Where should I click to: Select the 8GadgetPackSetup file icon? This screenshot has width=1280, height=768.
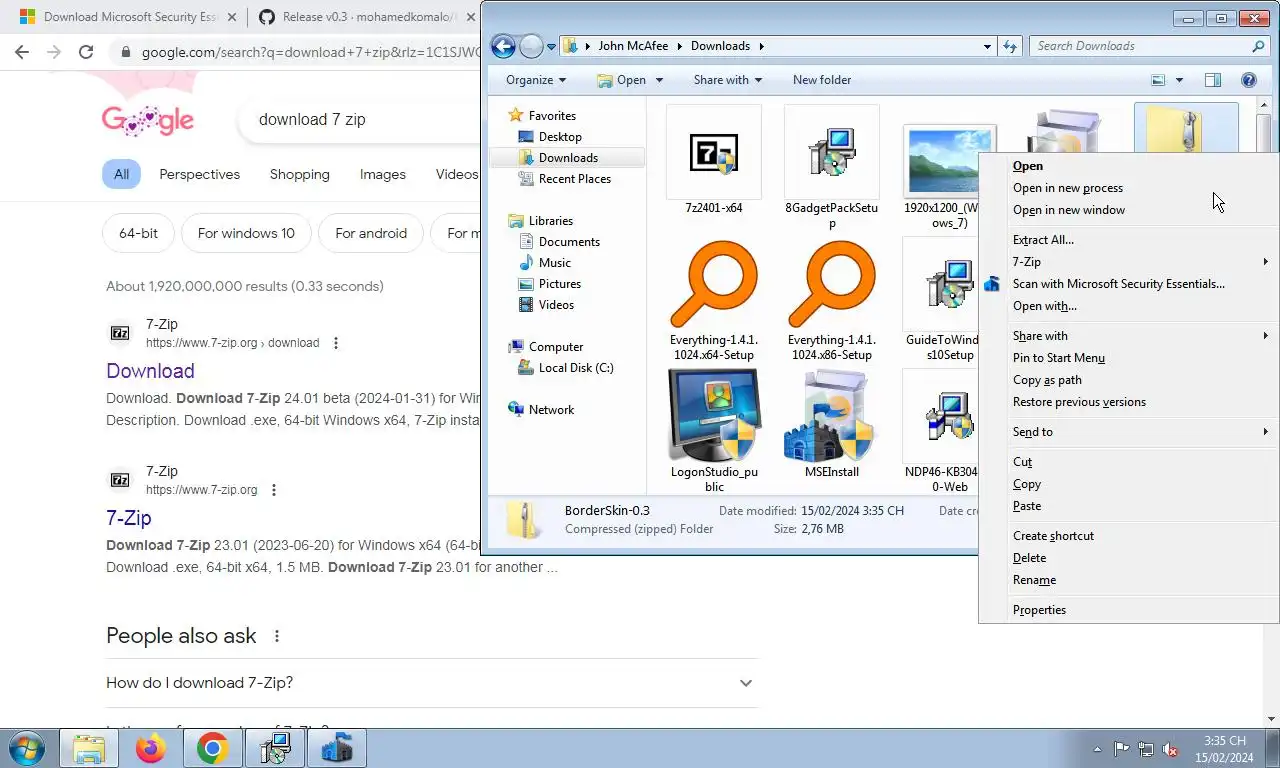click(x=831, y=152)
